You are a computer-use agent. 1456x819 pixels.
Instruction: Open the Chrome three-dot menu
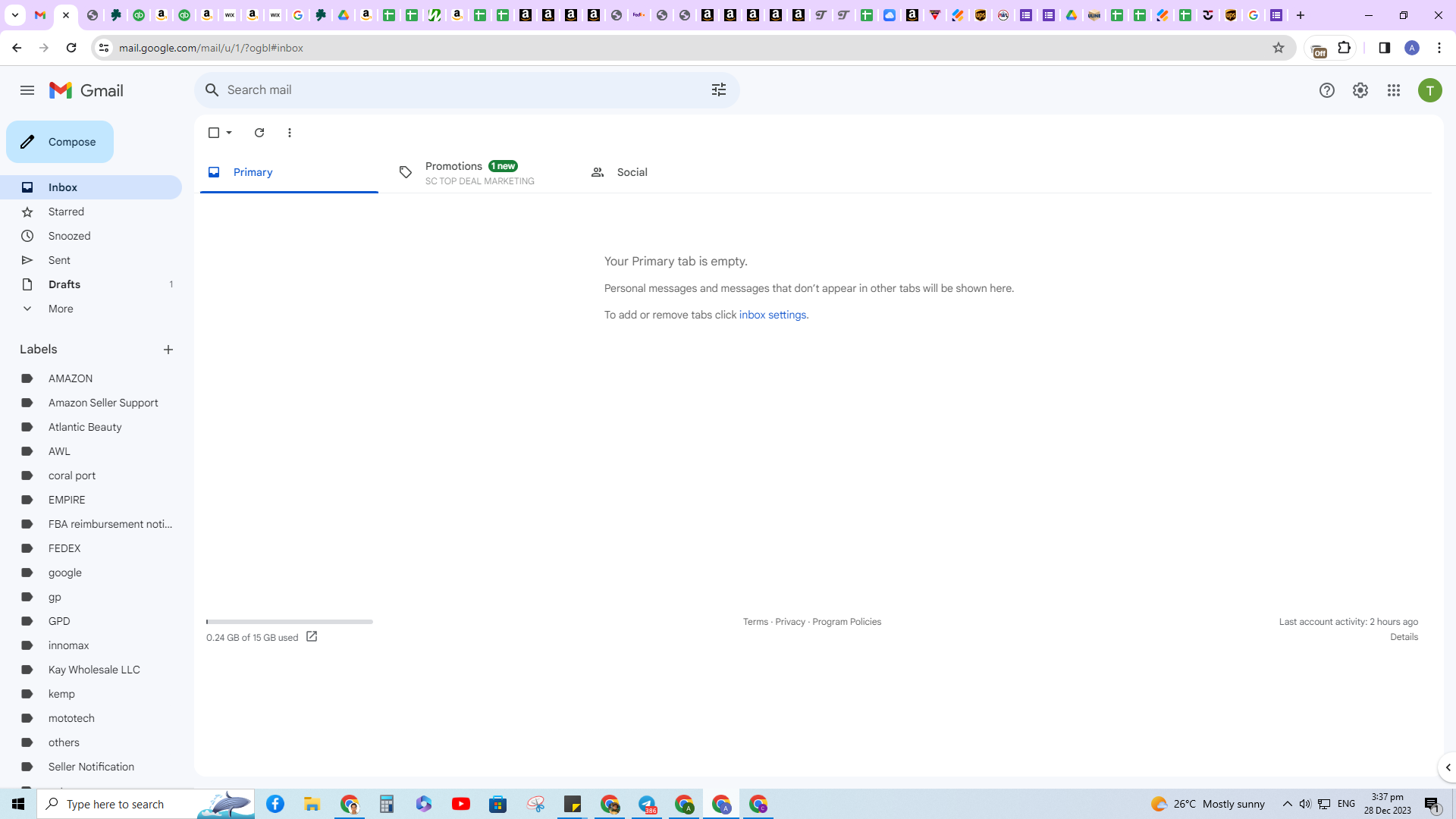[1439, 48]
